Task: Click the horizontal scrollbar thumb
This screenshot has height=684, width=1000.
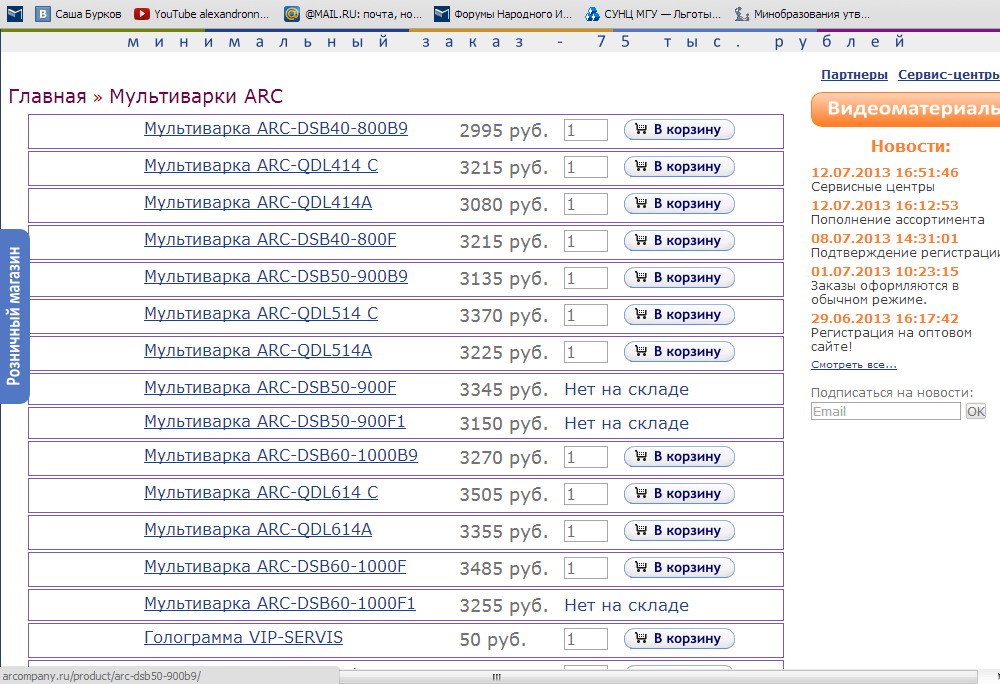Action: pos(496,677)
